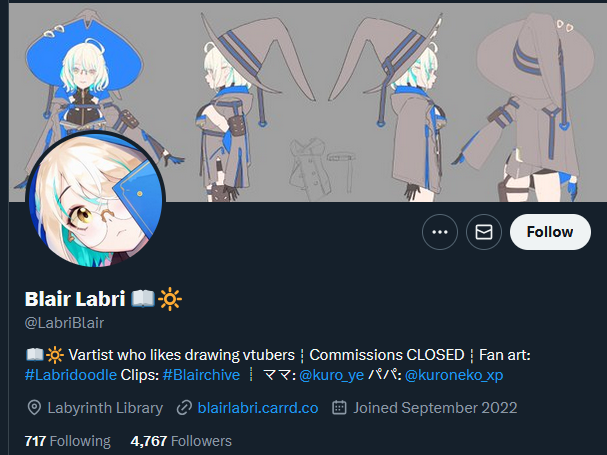
Task: Click the chain link icon
Action: (184, 408)
